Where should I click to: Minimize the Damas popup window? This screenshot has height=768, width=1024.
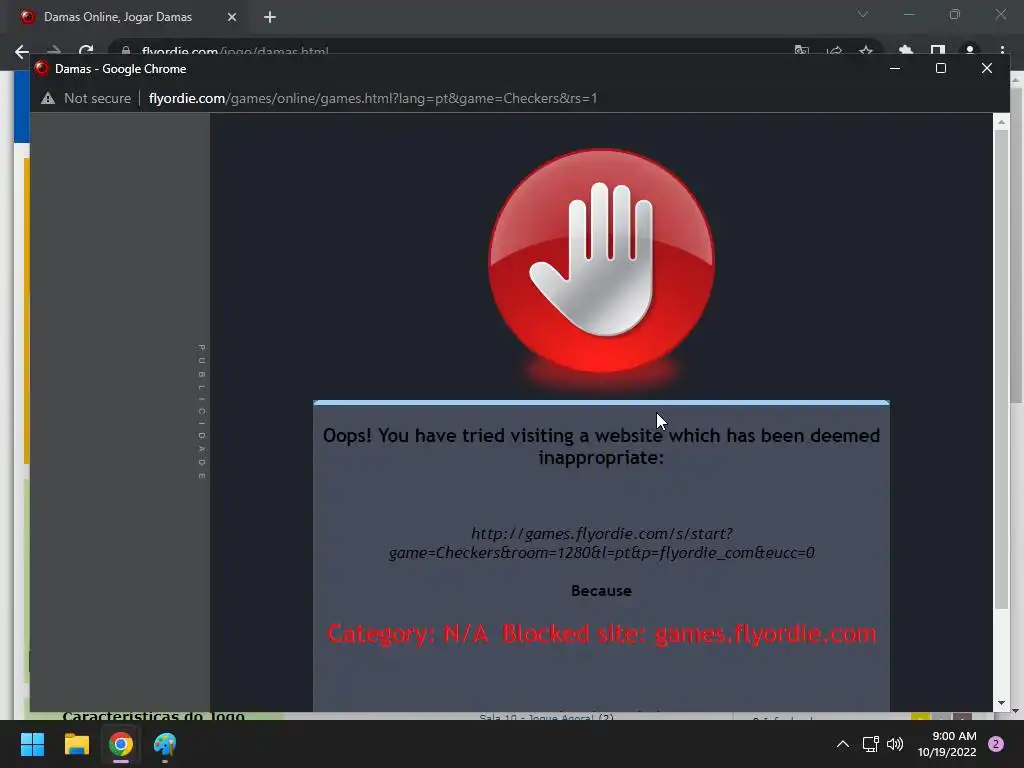click(895, 69)
